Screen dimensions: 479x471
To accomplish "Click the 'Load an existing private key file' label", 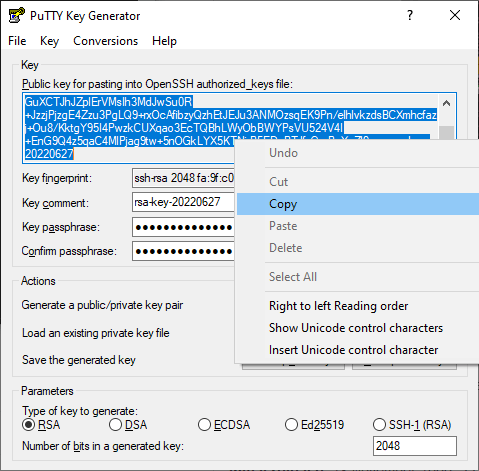I will coord(96,333).
